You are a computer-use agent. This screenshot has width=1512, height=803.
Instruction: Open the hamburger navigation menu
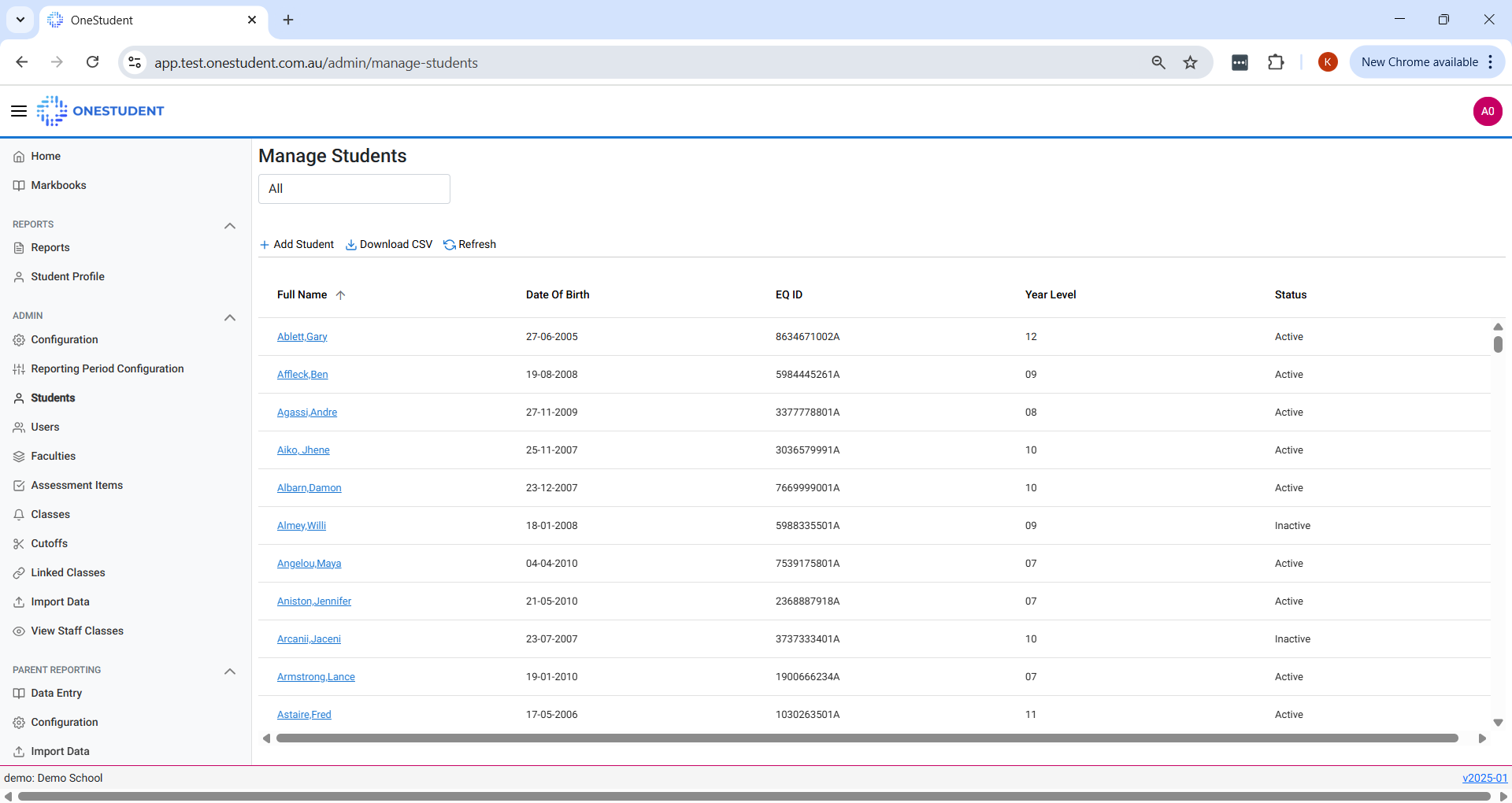coord(19,111)
